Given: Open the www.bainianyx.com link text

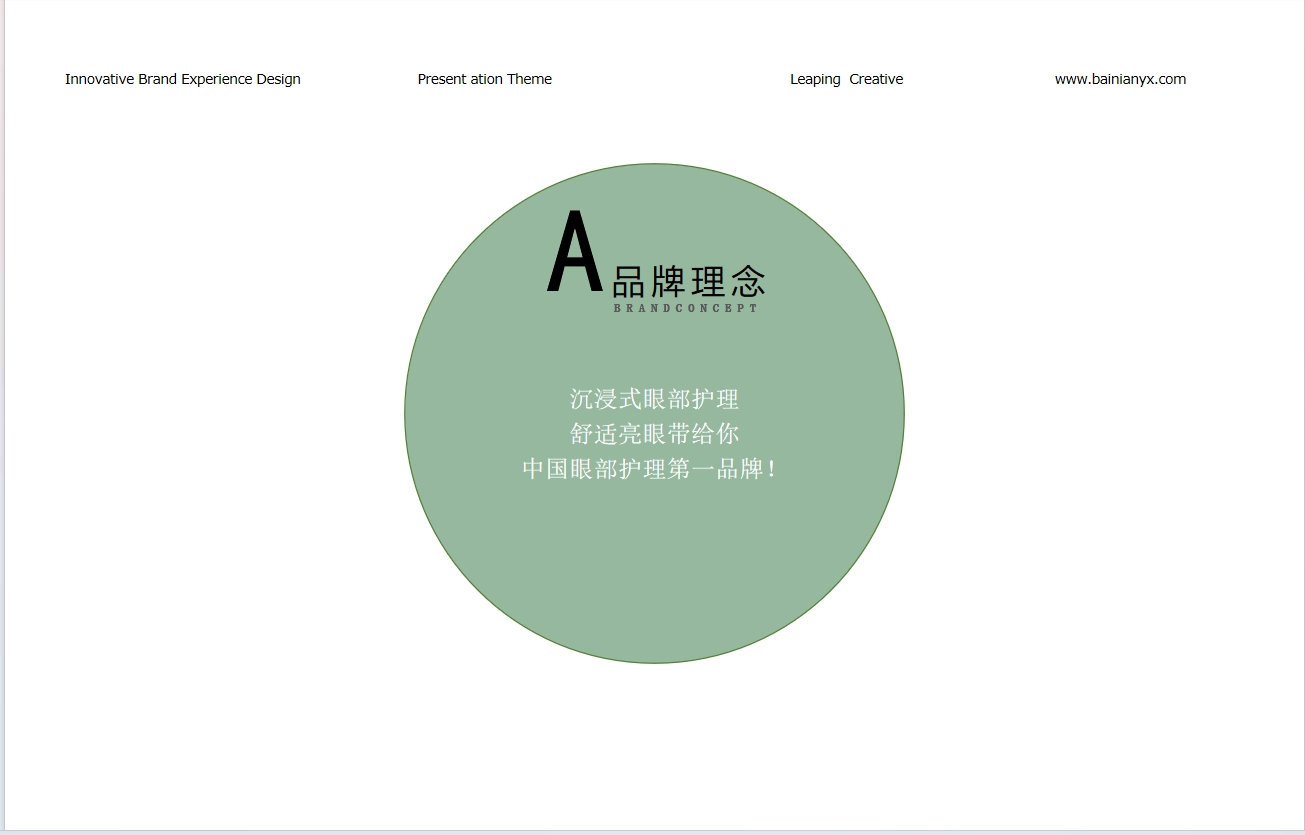Looking at the screenshot, I should 1120,79.
